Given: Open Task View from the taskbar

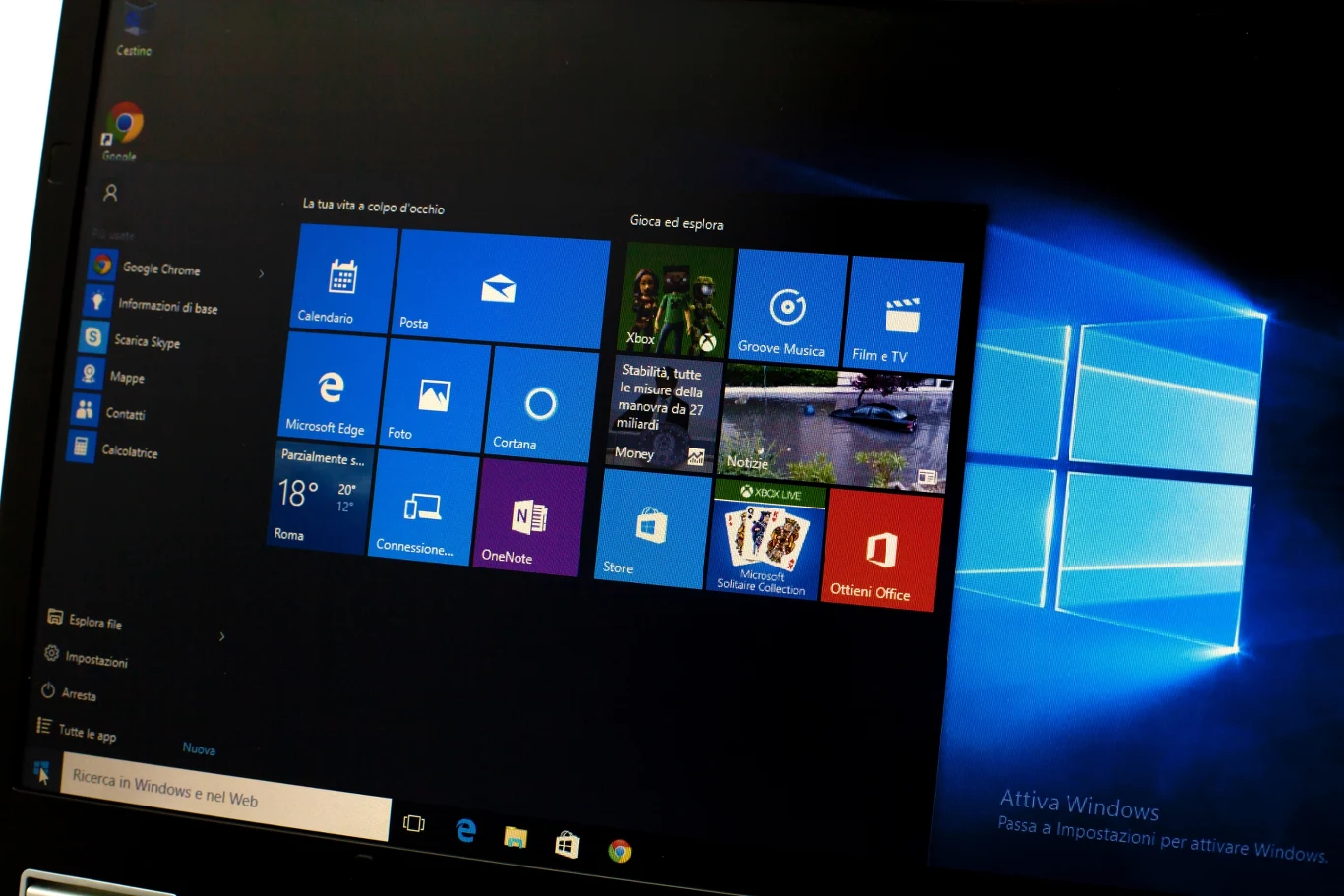Looking at the screenshot, I should (415, 826).
